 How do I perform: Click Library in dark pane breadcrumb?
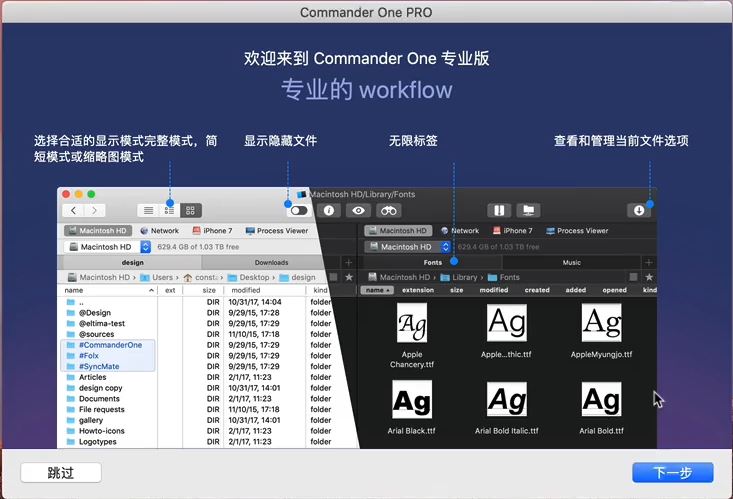459,277
